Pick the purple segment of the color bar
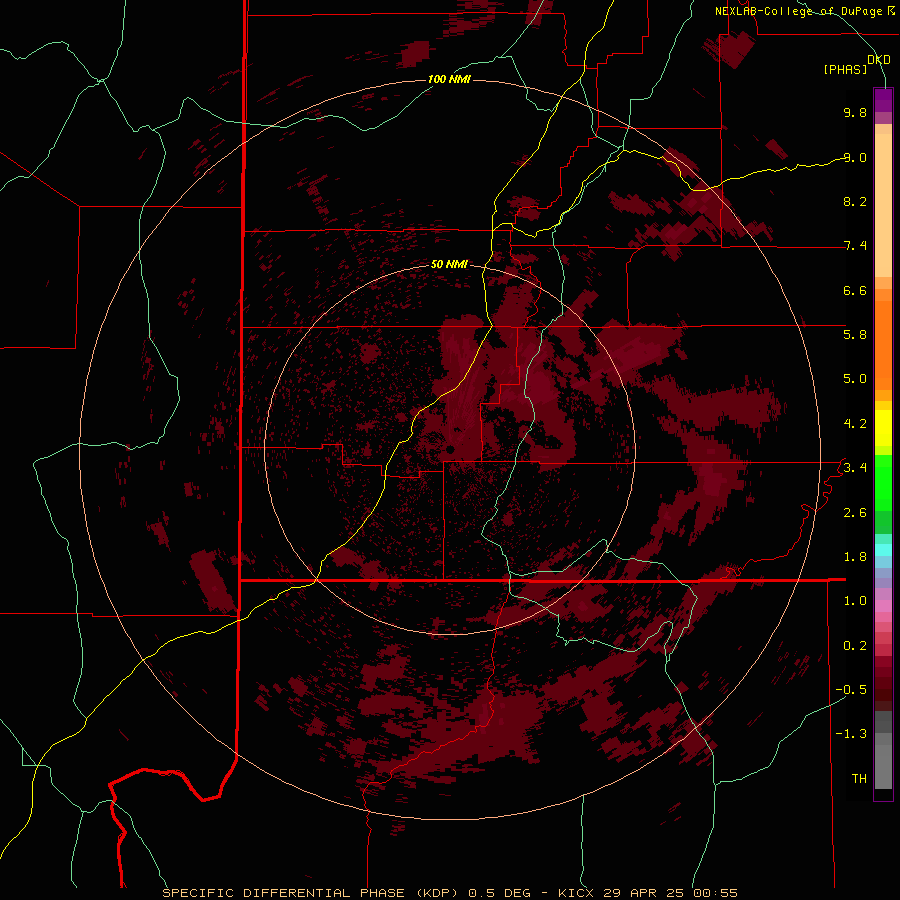The image size is (900, 900). (883, 100)
